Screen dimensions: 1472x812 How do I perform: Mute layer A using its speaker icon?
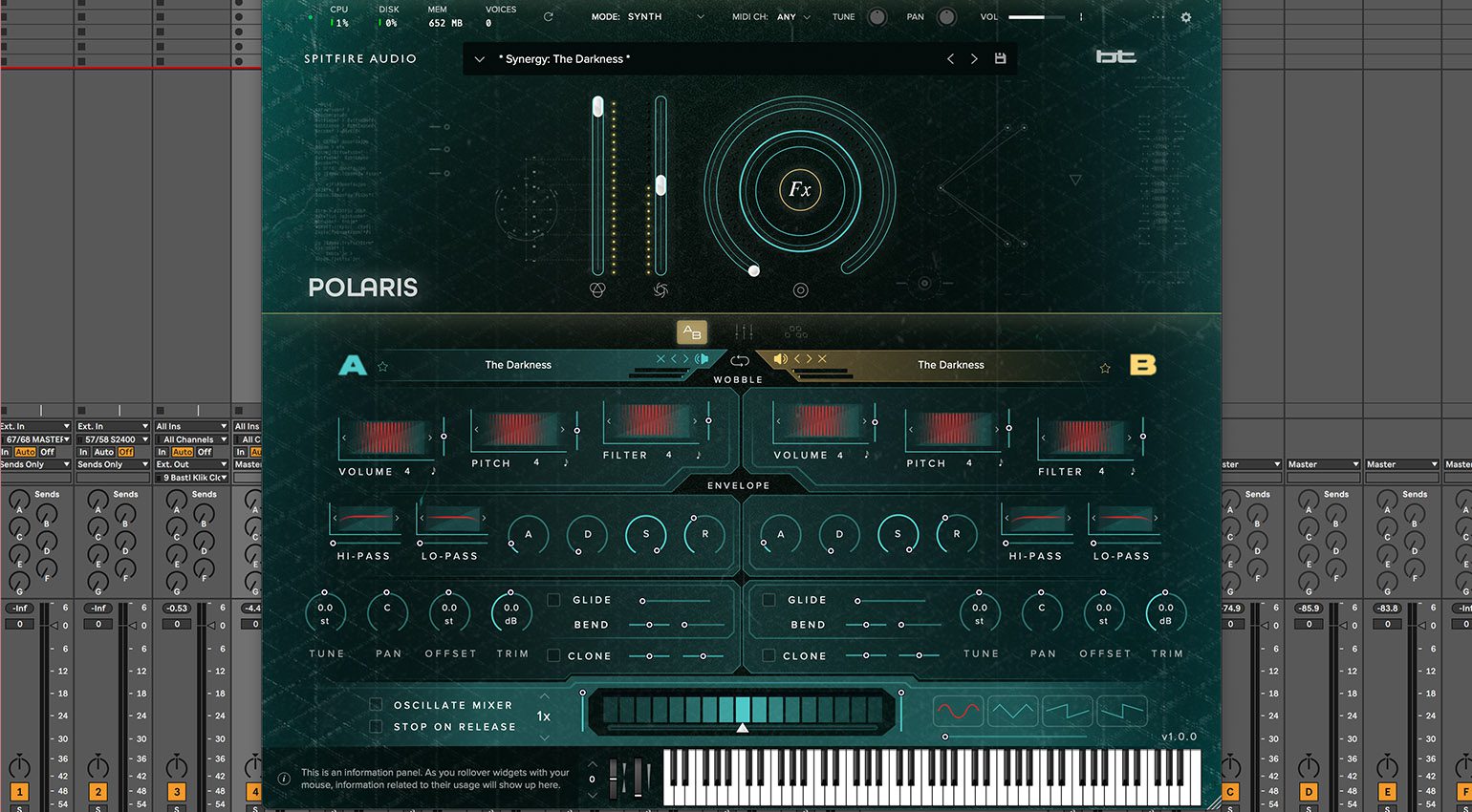(702, 359)
